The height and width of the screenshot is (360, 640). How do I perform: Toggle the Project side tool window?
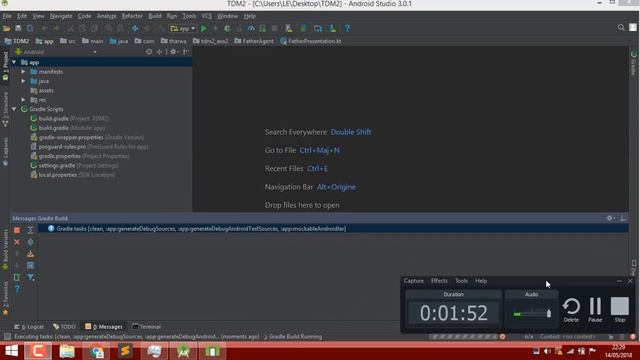pos(5,66)
